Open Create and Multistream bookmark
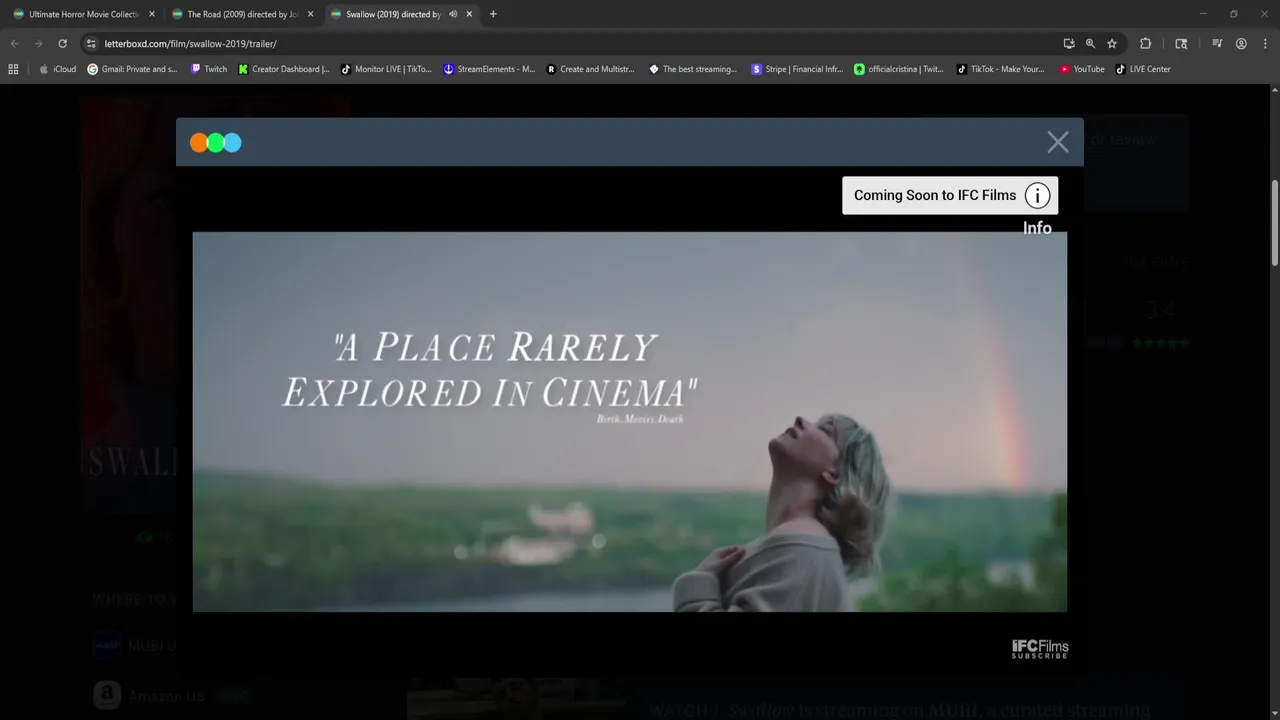 coord(591,69)
